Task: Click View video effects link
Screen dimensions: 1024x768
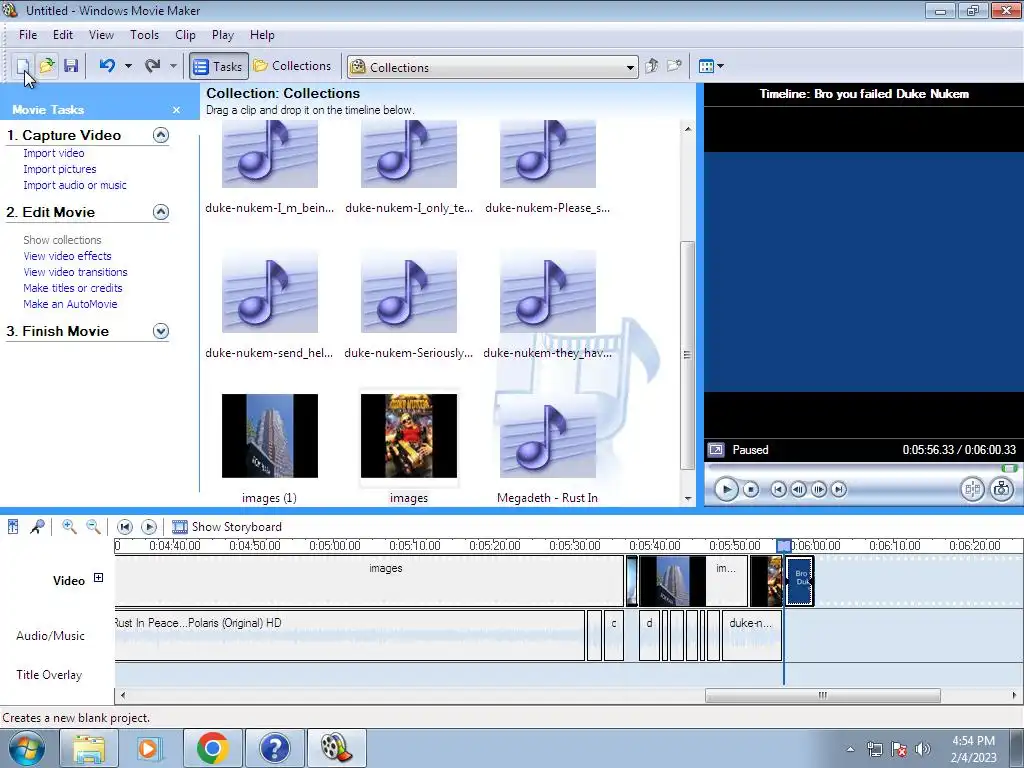Action: coord(67,256)
